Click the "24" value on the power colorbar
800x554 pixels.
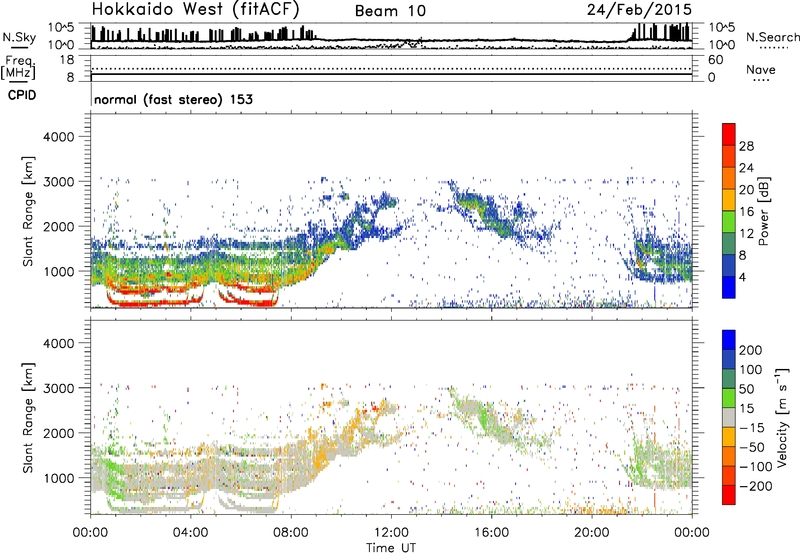coord(746,168)
